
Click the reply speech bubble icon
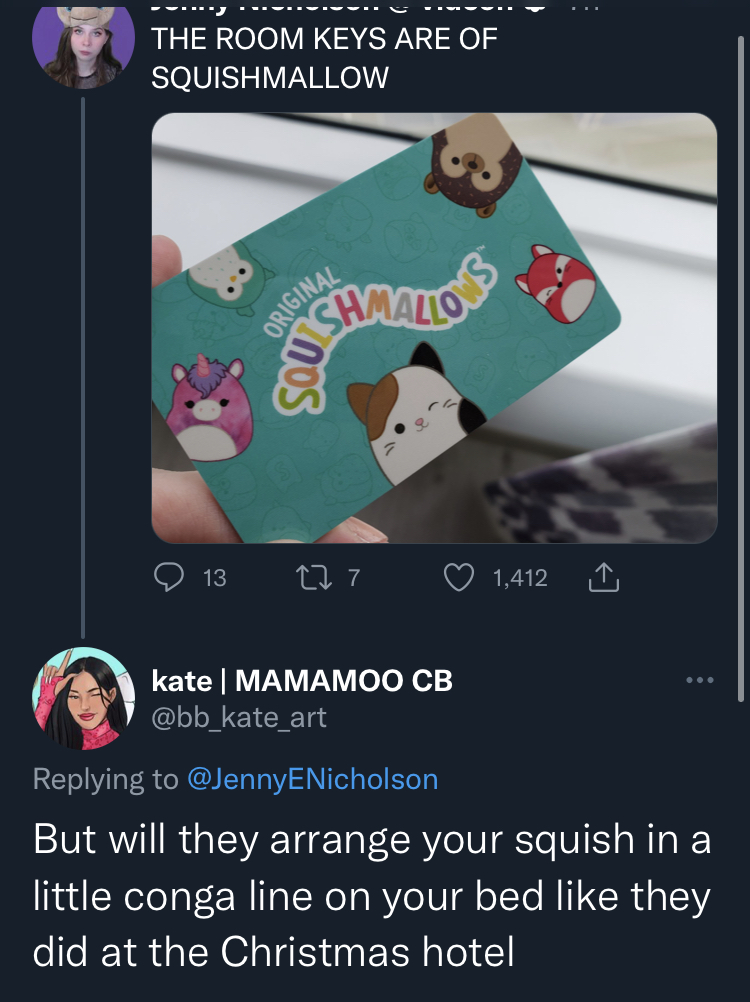click(169, 578)
